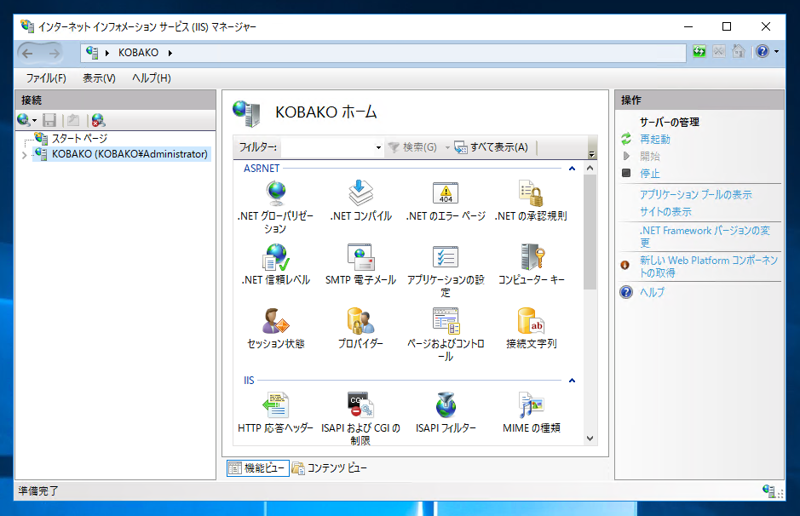
Task: Open .NET コンパイル feature
Action: pos(361,201)
